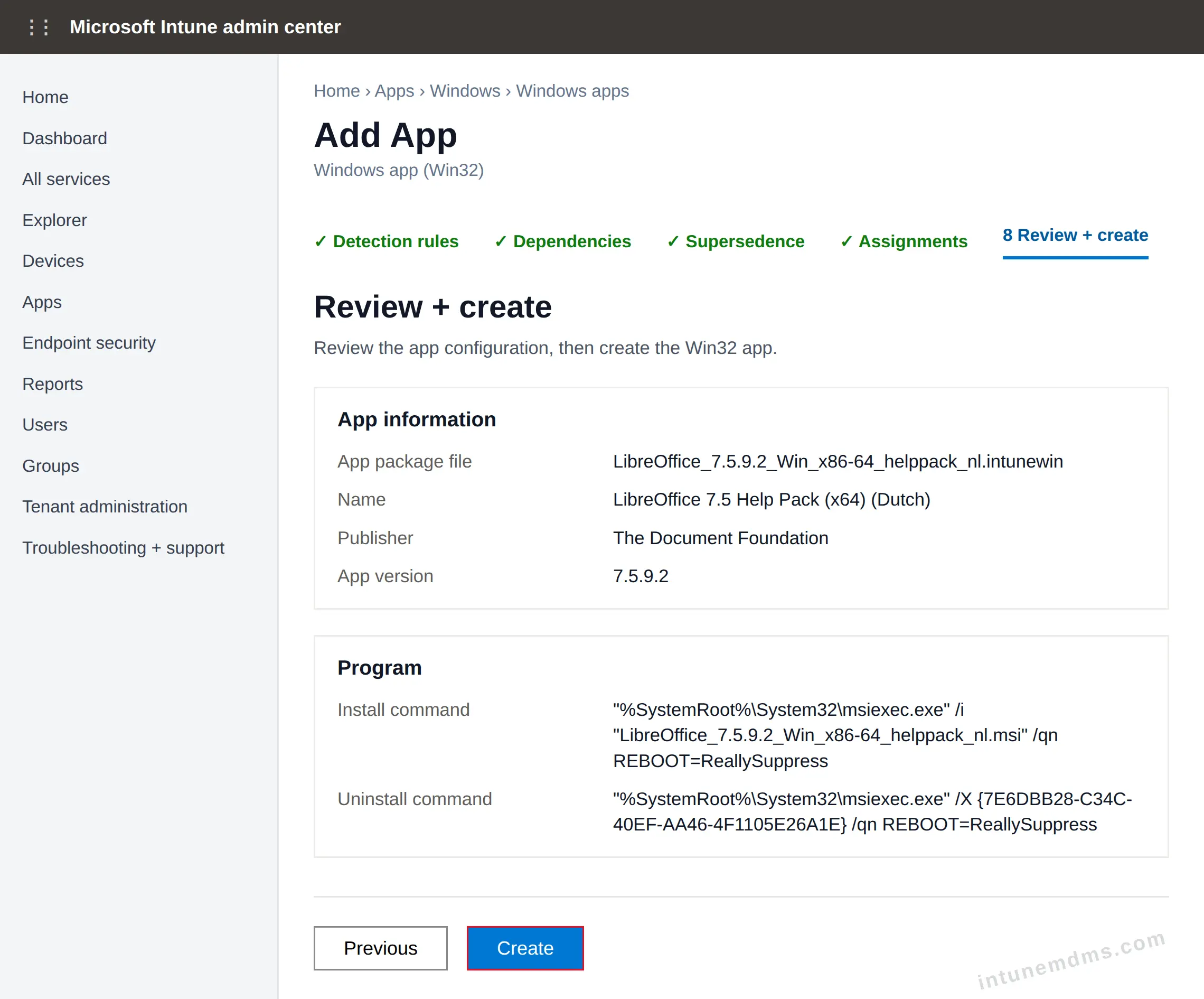Click The Document Foundation publisher value
The image size is (1204, 999).
tap(721, 538)
